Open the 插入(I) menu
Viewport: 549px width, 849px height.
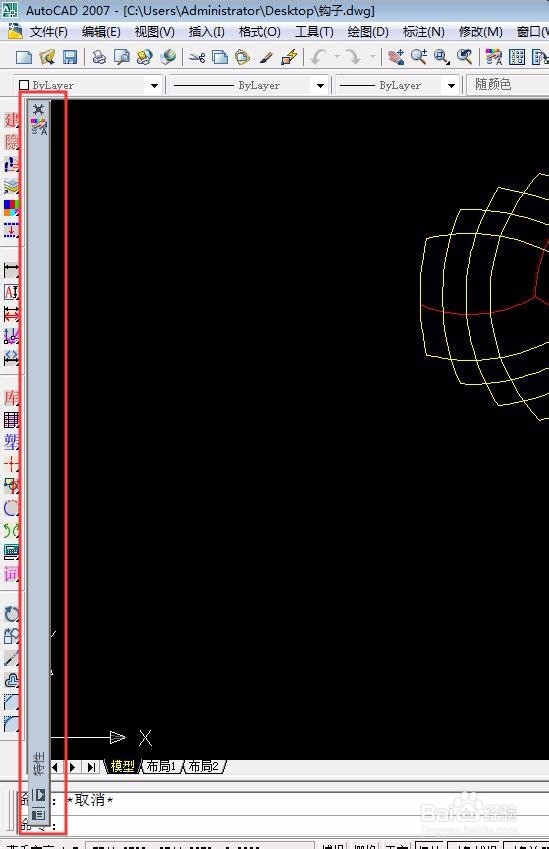click(x=207, y=32)
